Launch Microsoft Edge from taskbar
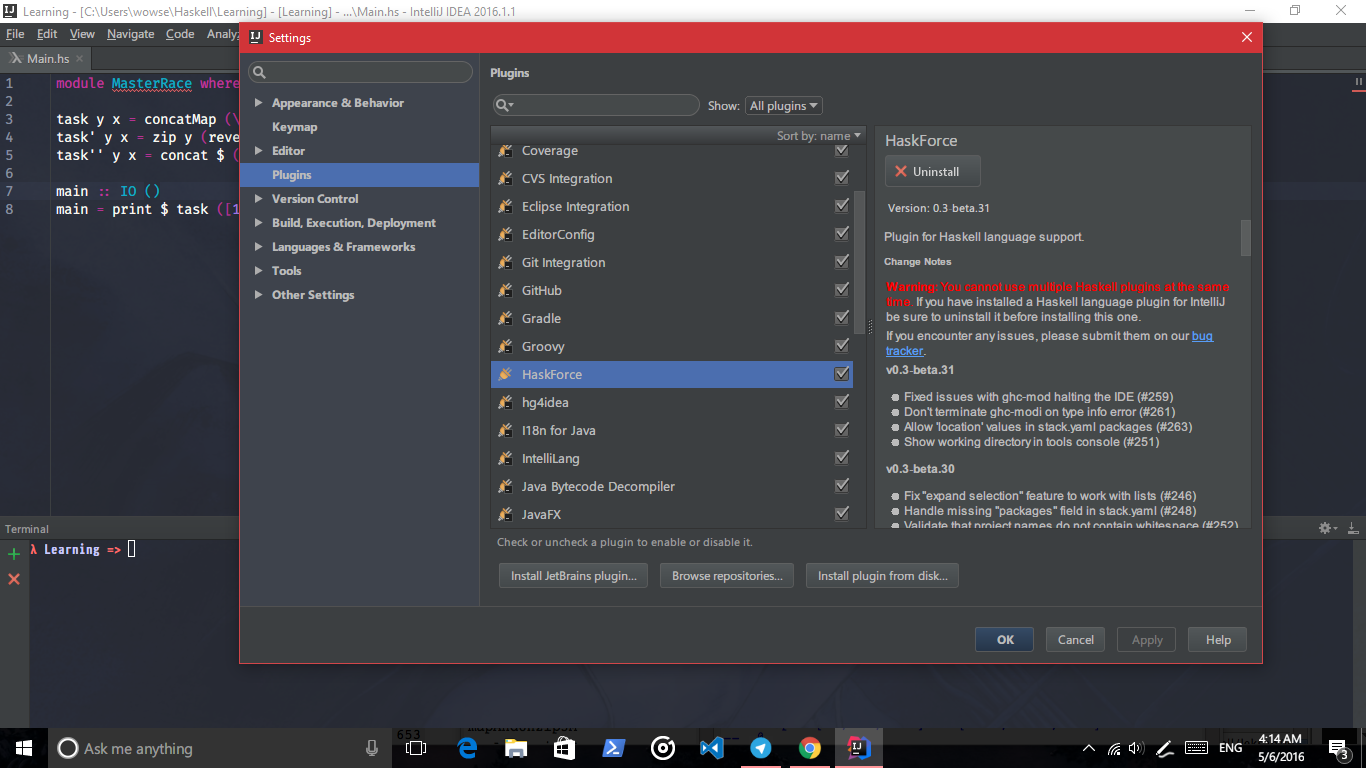Screen dimensions: 1366x768 (x=467, y=748)
